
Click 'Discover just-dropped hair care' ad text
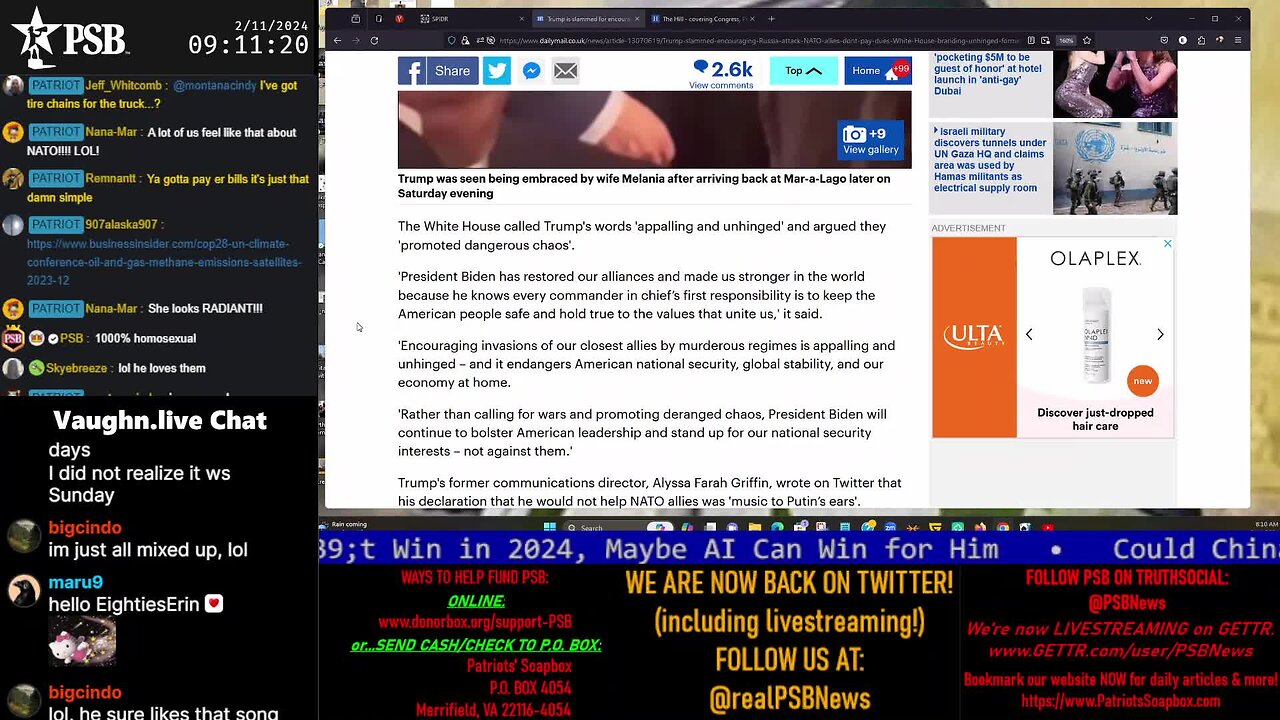(x=1095, y=419)
